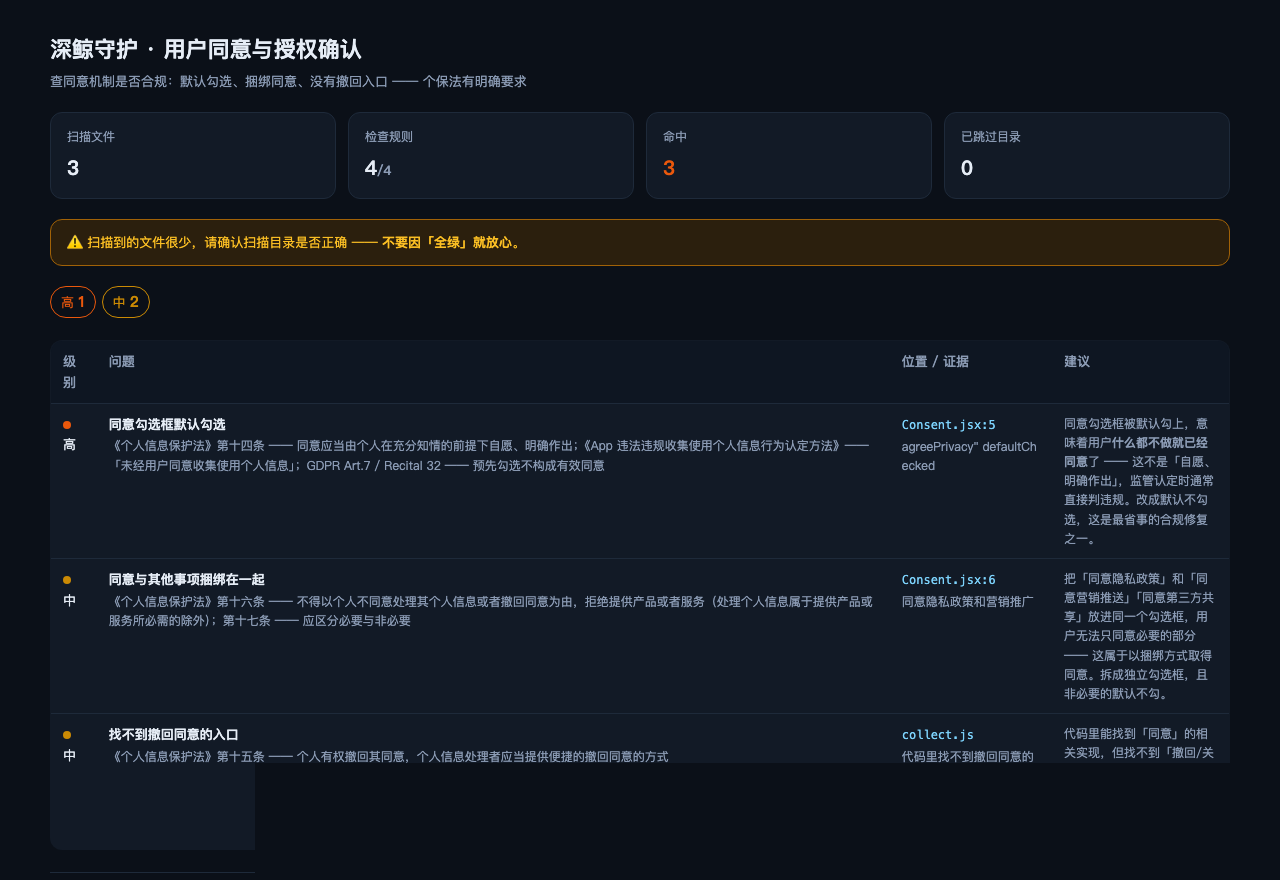Click the page heading 深鲸守护 · 用户同意与授权确认
This screenshot has width=1280, height=880.
[206, 49]
